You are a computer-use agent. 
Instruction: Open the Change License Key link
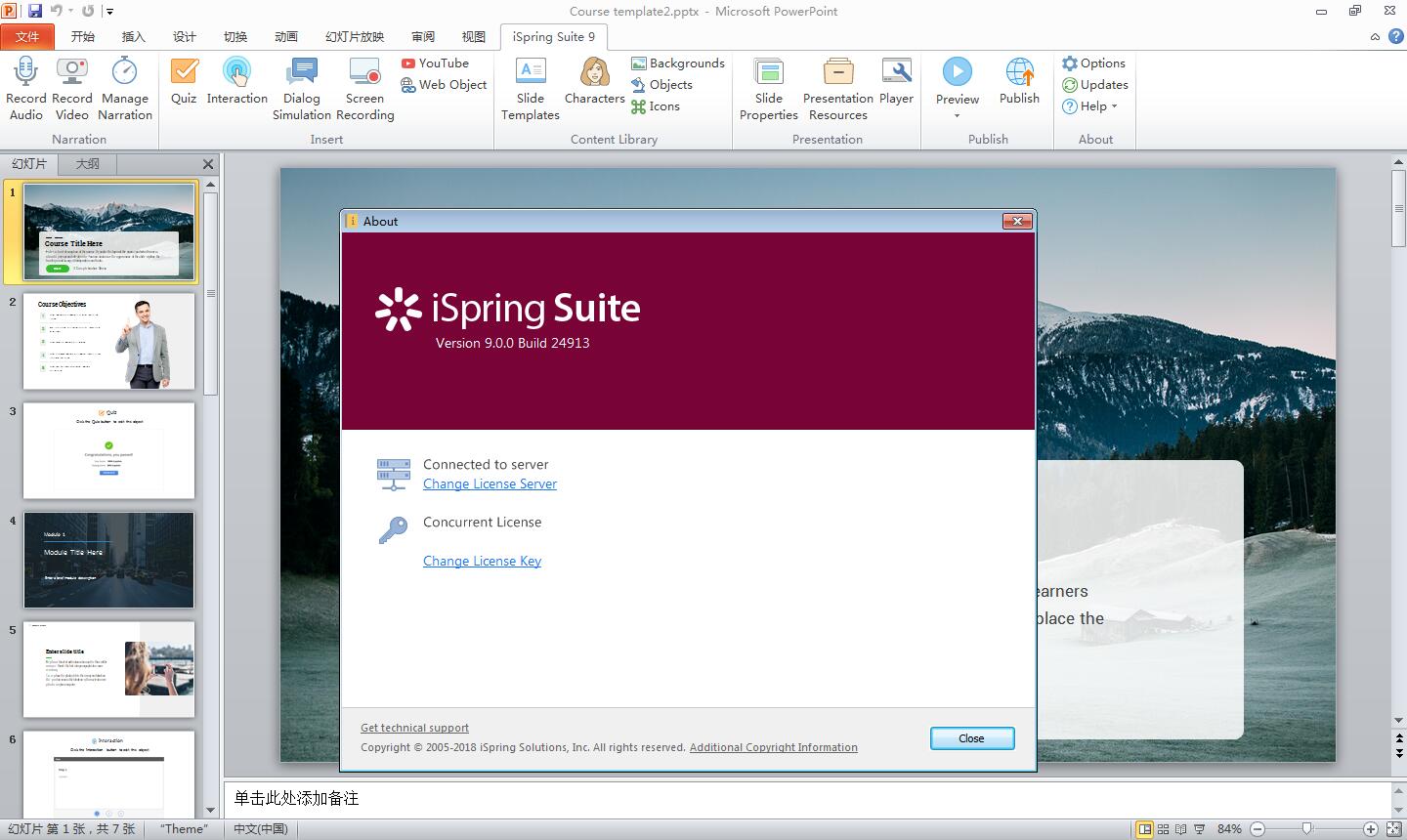pyautogui.click(x=482, y=561)
